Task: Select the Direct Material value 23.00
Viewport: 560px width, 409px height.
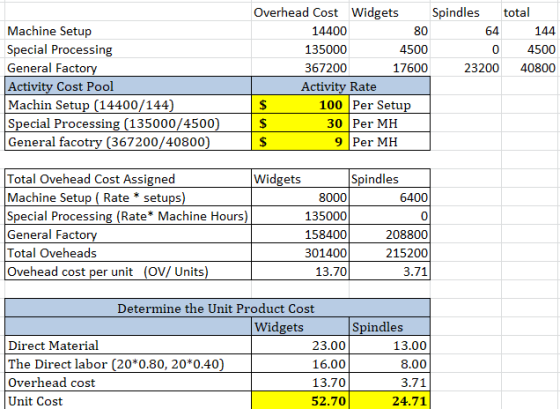Action: click(300, 345)
